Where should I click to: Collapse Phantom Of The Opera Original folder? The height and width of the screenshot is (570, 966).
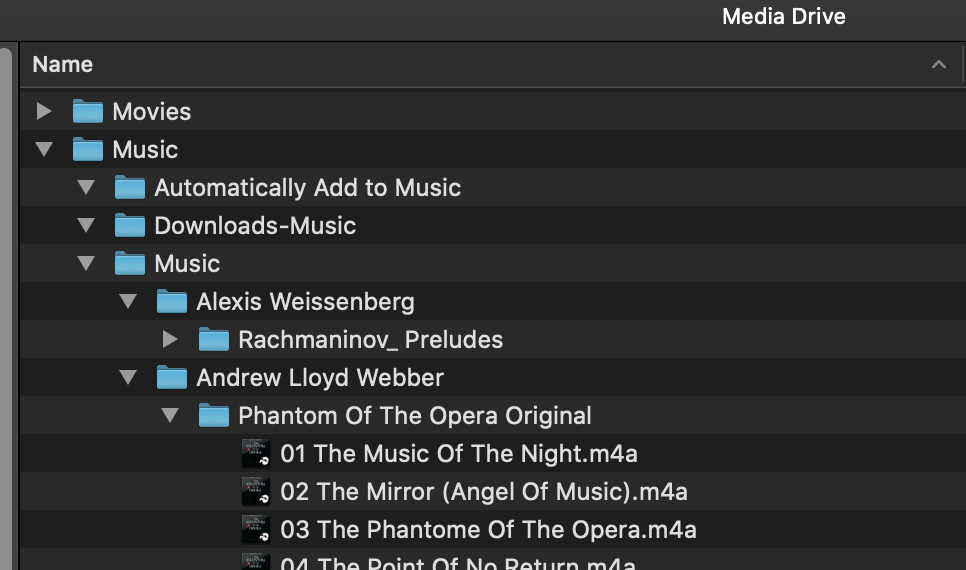tap(170, 415)
